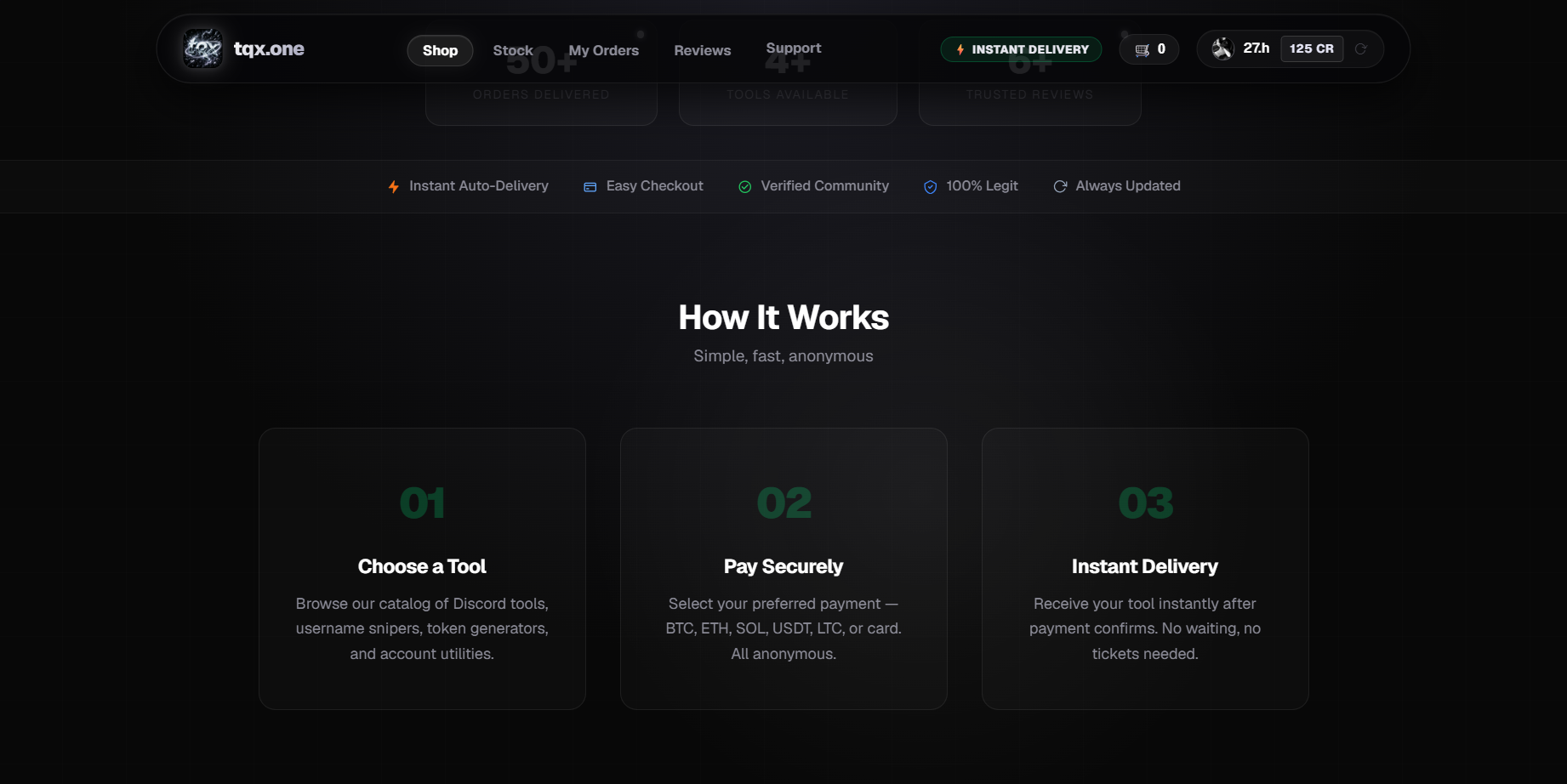
Task: Click the Pay Securely card title
Action: click(x=783, y=566)
